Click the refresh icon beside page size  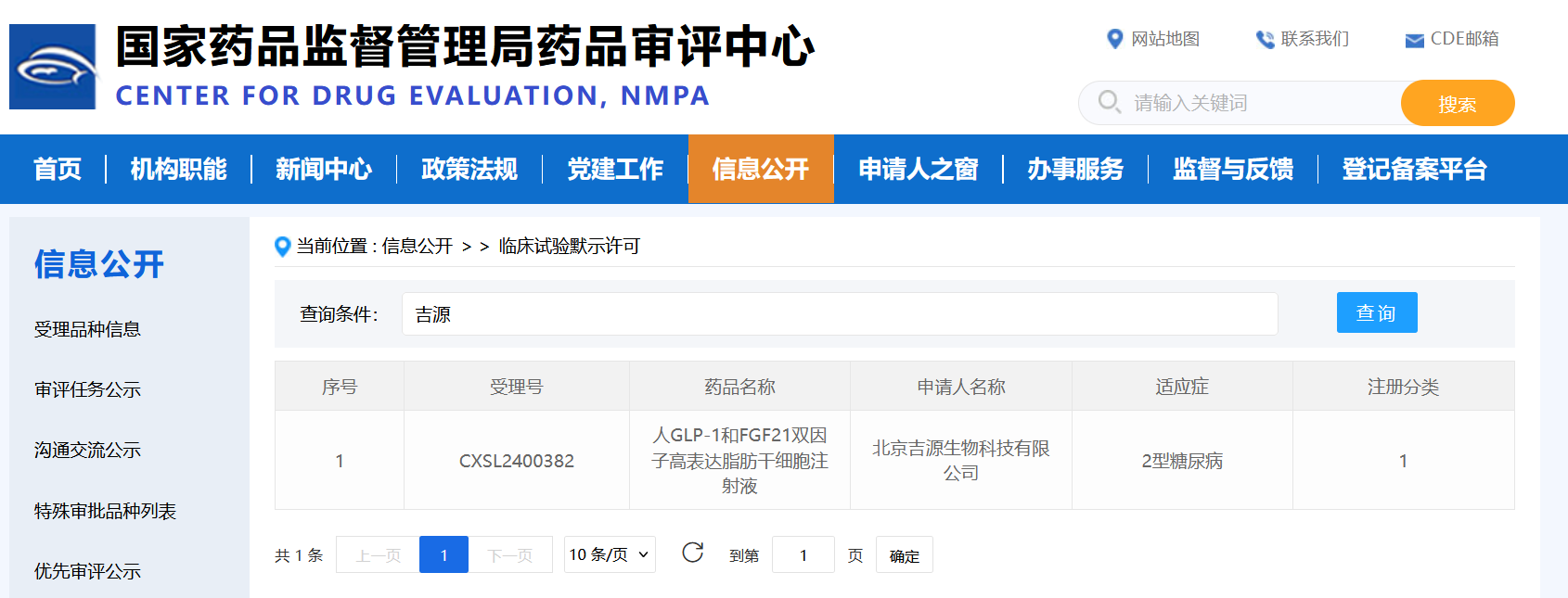(x=693, y=553)
